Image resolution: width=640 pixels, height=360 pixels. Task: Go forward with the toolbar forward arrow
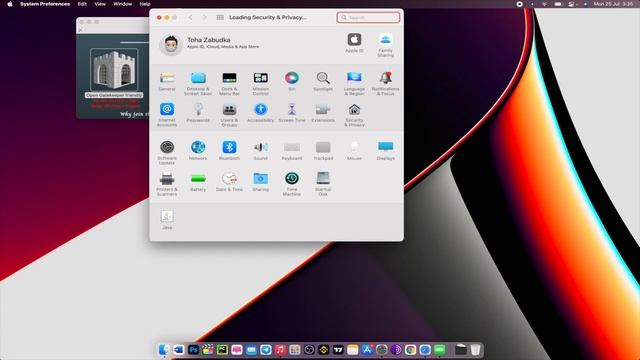[204, 18]
